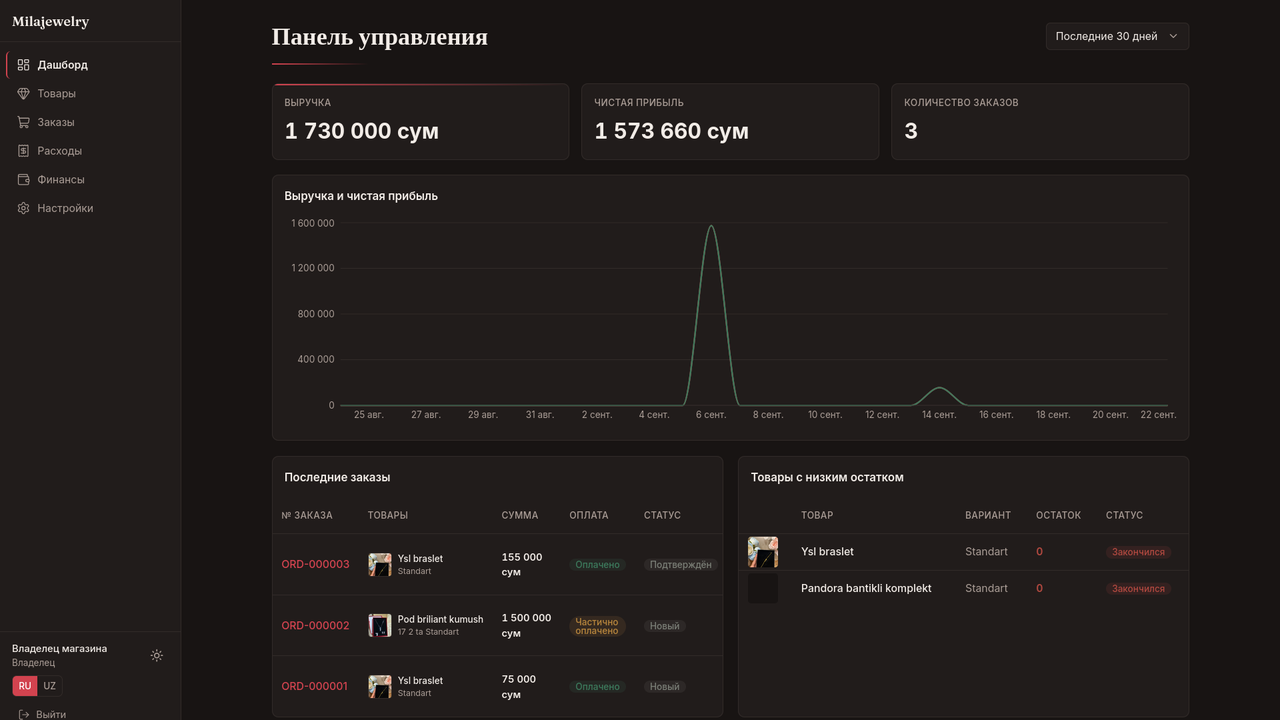1280x720 pixels.
Task: Open order ORD-000003
Action: click(315, 564)
